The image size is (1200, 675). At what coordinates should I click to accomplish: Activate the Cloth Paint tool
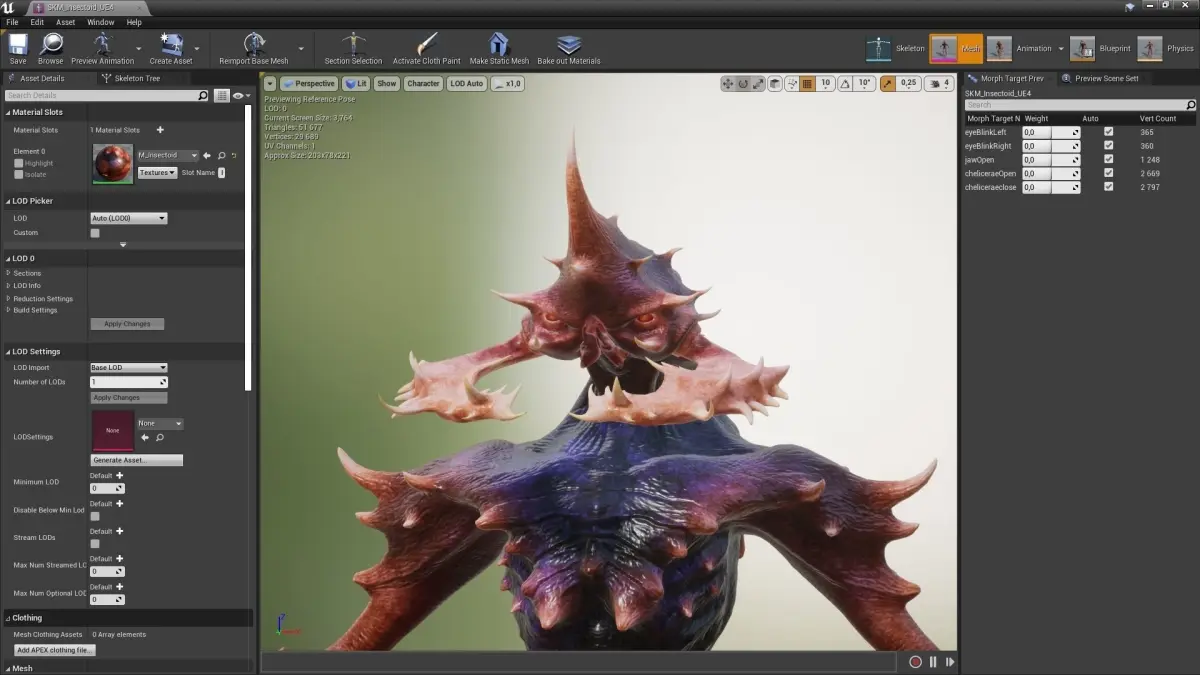point(427,48)
